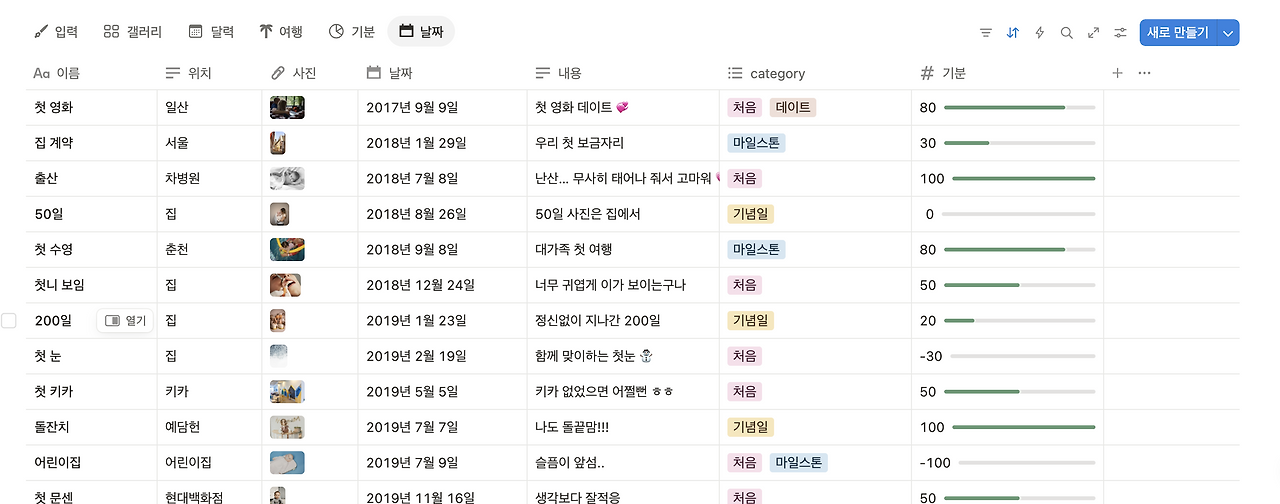
Task: Switch to the 기분 view tab
Action: [352, 32]
